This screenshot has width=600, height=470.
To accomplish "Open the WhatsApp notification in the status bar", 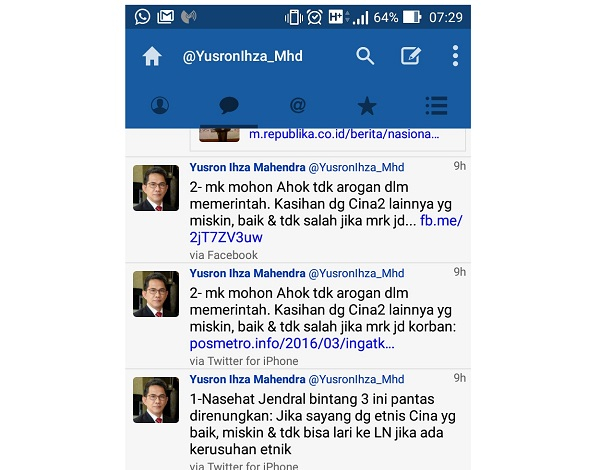I will pos(142,17).
